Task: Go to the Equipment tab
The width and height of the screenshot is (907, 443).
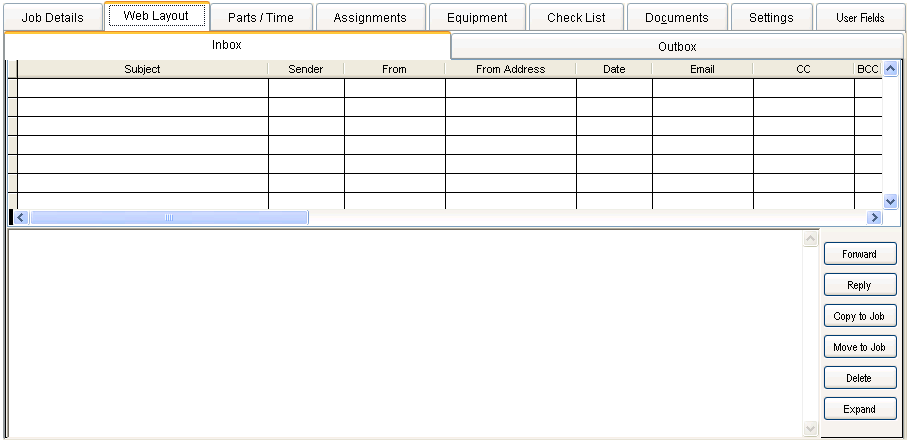Action: tap(477, 17)
